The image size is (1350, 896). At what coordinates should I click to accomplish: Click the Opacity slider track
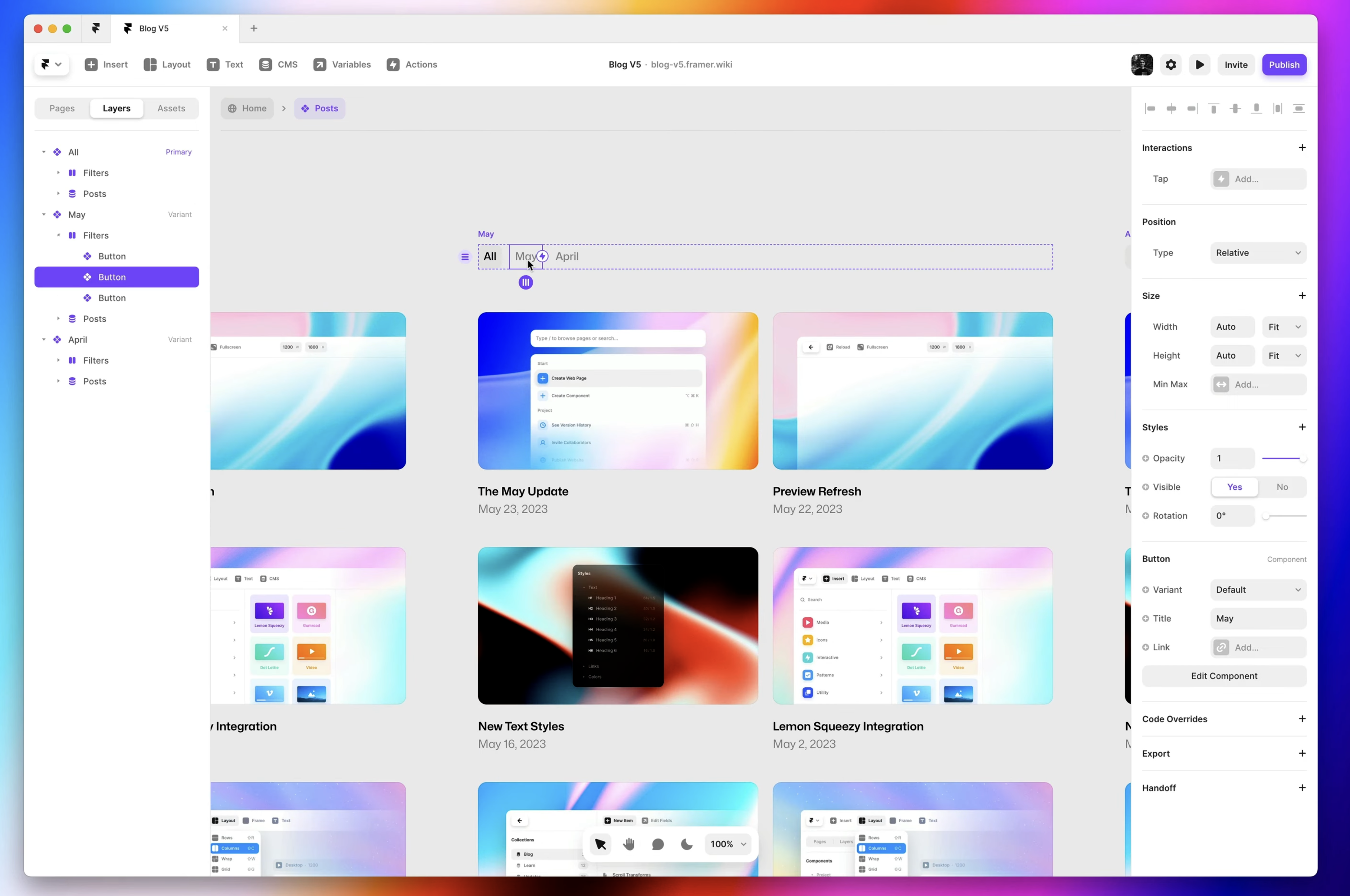coord(1283,458)
